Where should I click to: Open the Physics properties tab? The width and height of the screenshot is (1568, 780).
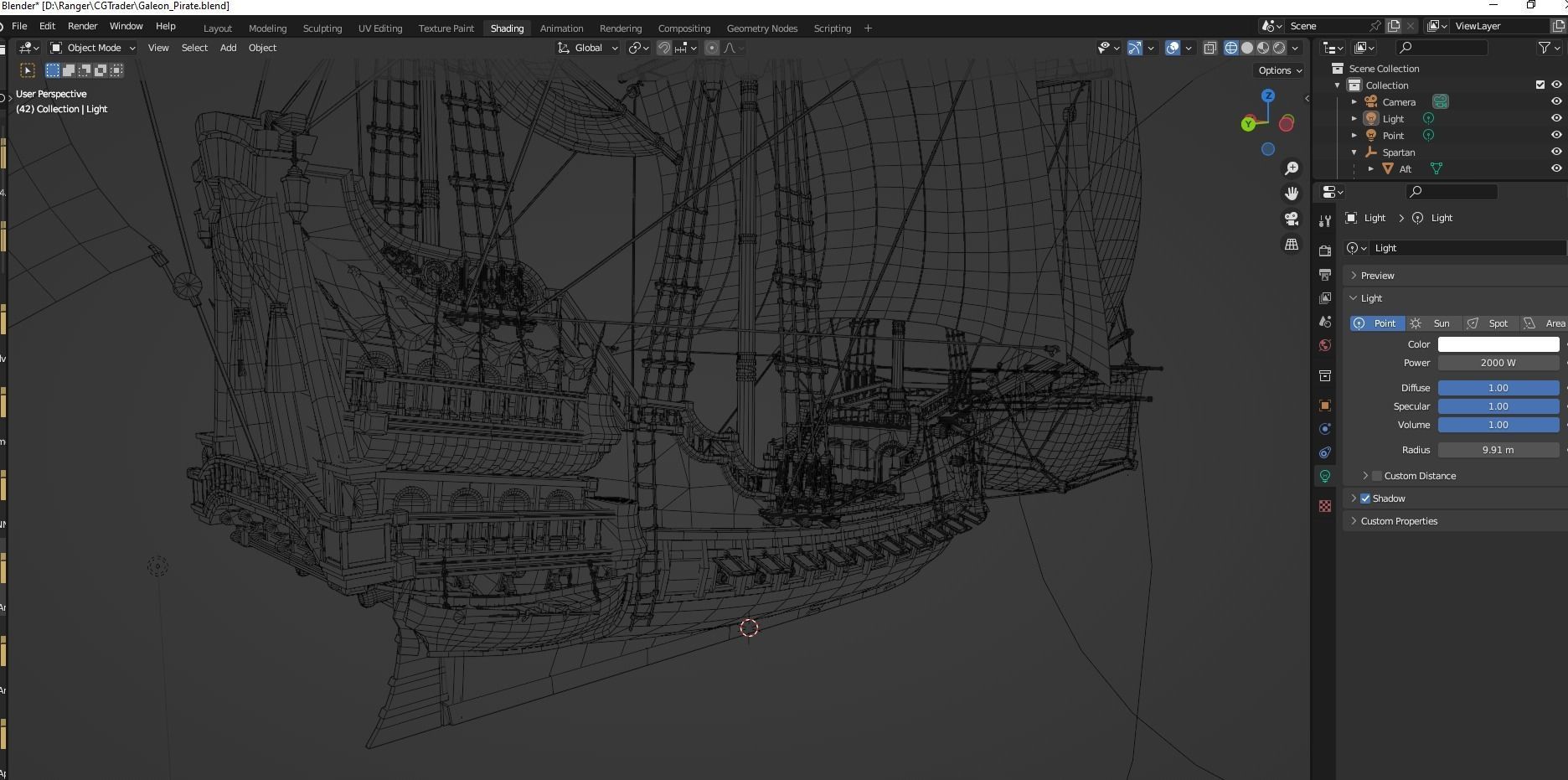pyautogui.click(x=1324, y=429)
